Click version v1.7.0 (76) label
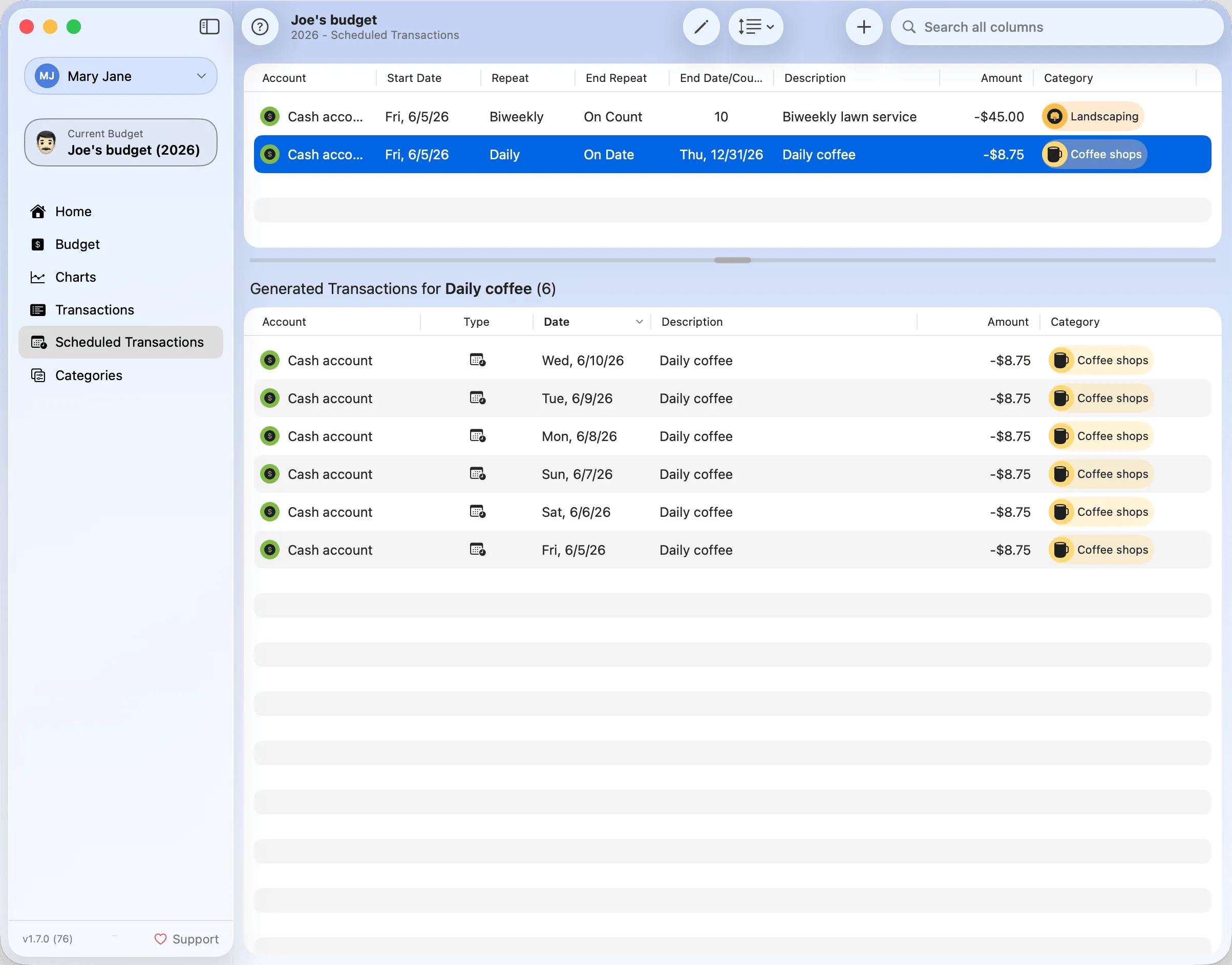 tap(48, 938)
